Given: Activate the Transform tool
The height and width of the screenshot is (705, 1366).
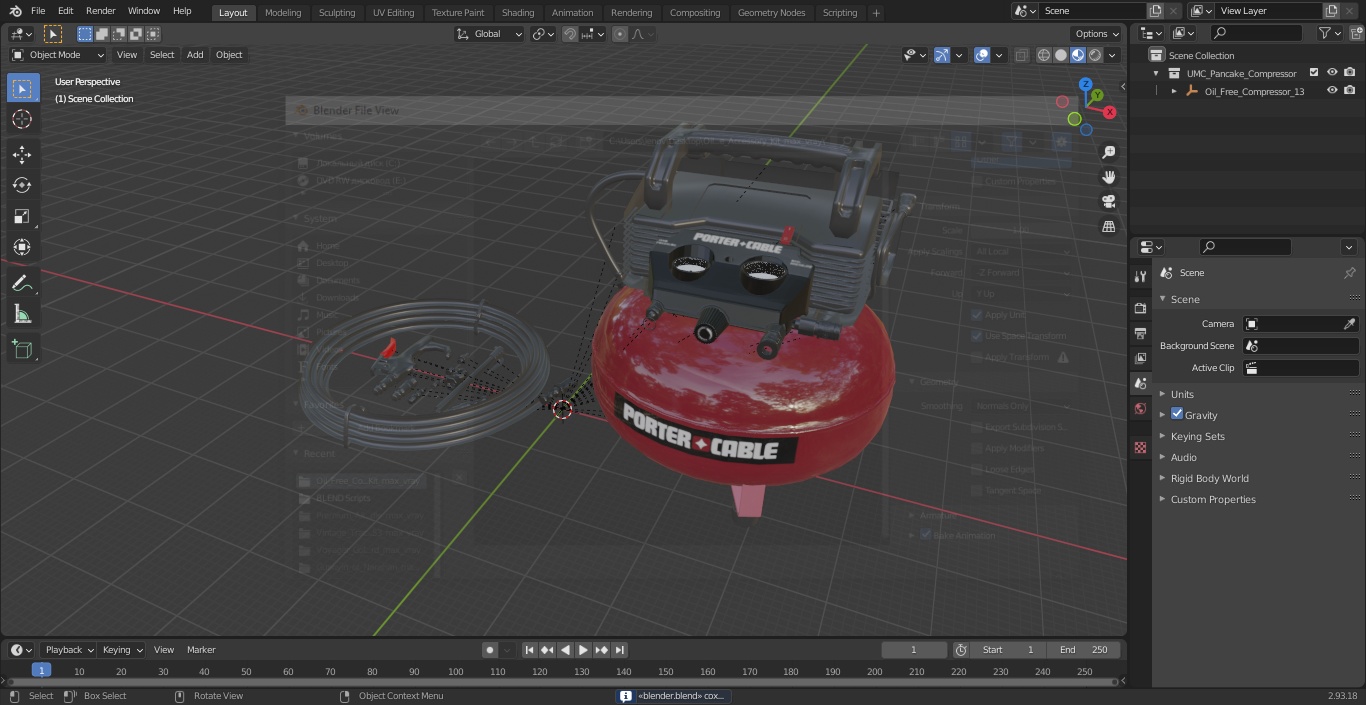Looking at the screenshot, I should [22, 247].
